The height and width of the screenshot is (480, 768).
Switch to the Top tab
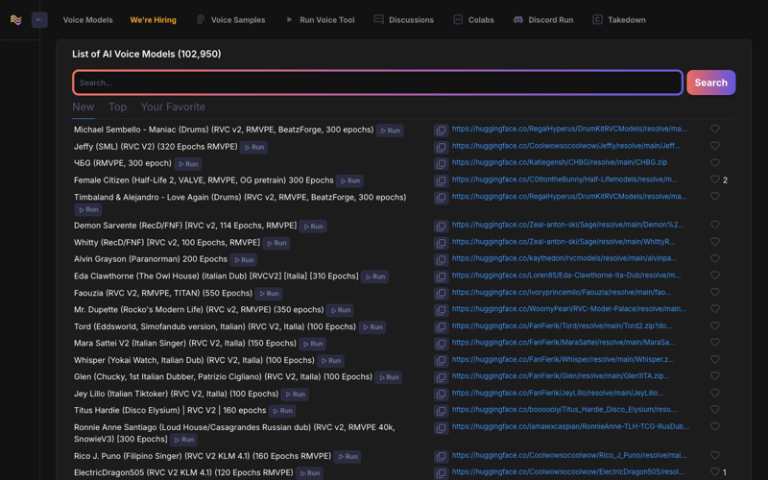[x=117, y=107]
